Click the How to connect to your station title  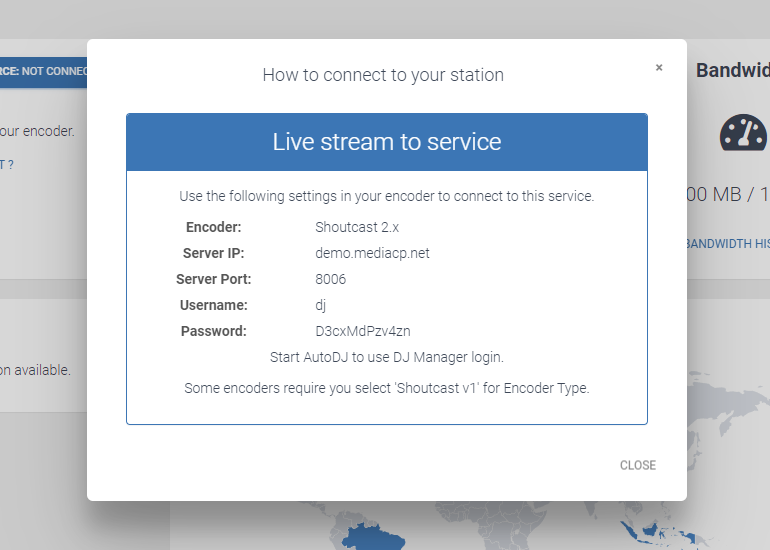(383, 75)
